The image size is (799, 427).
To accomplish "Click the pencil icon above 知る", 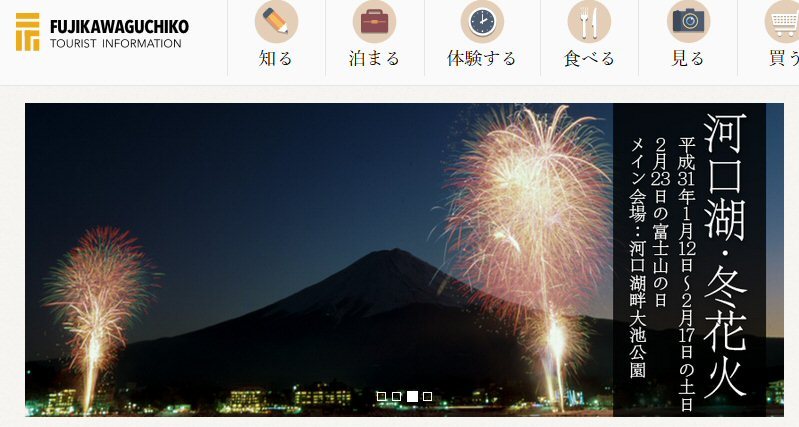I will [276, 21].
